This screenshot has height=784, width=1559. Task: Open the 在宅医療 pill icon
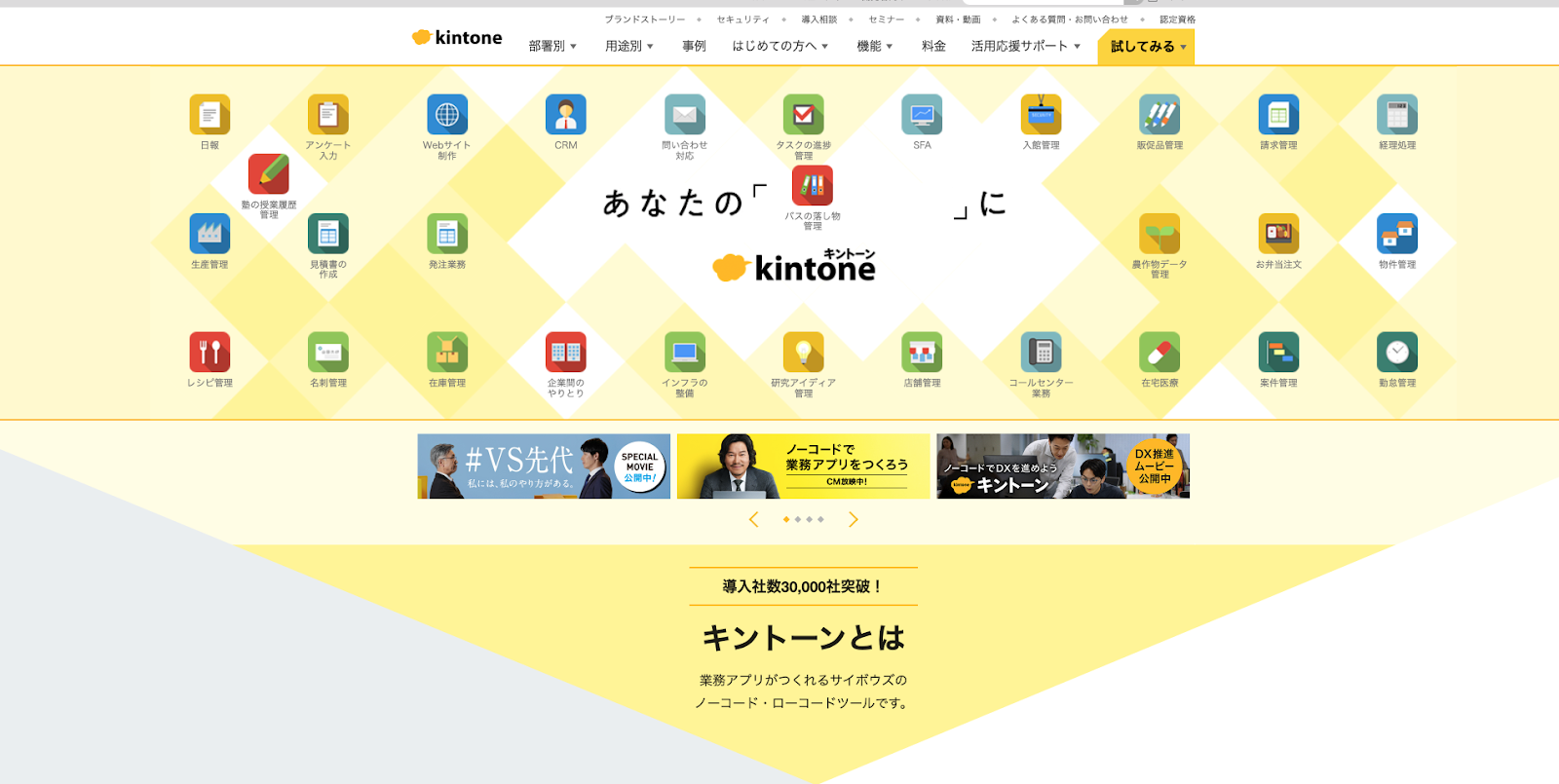coord(1160,353)
